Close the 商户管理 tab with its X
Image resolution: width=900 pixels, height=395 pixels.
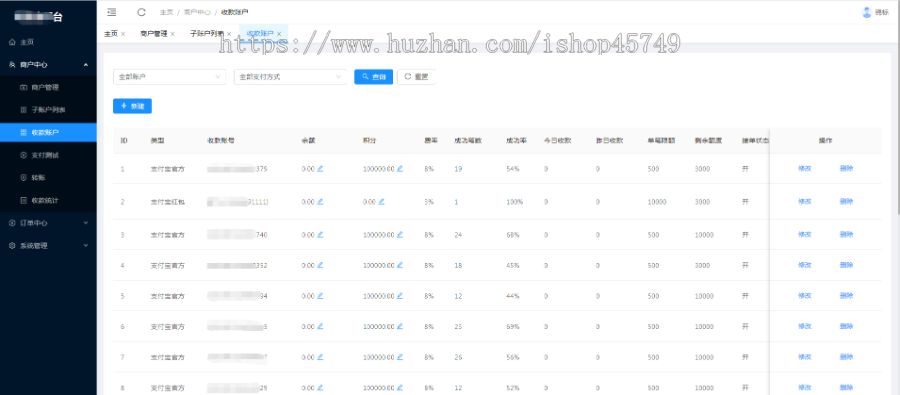point(172,34)
